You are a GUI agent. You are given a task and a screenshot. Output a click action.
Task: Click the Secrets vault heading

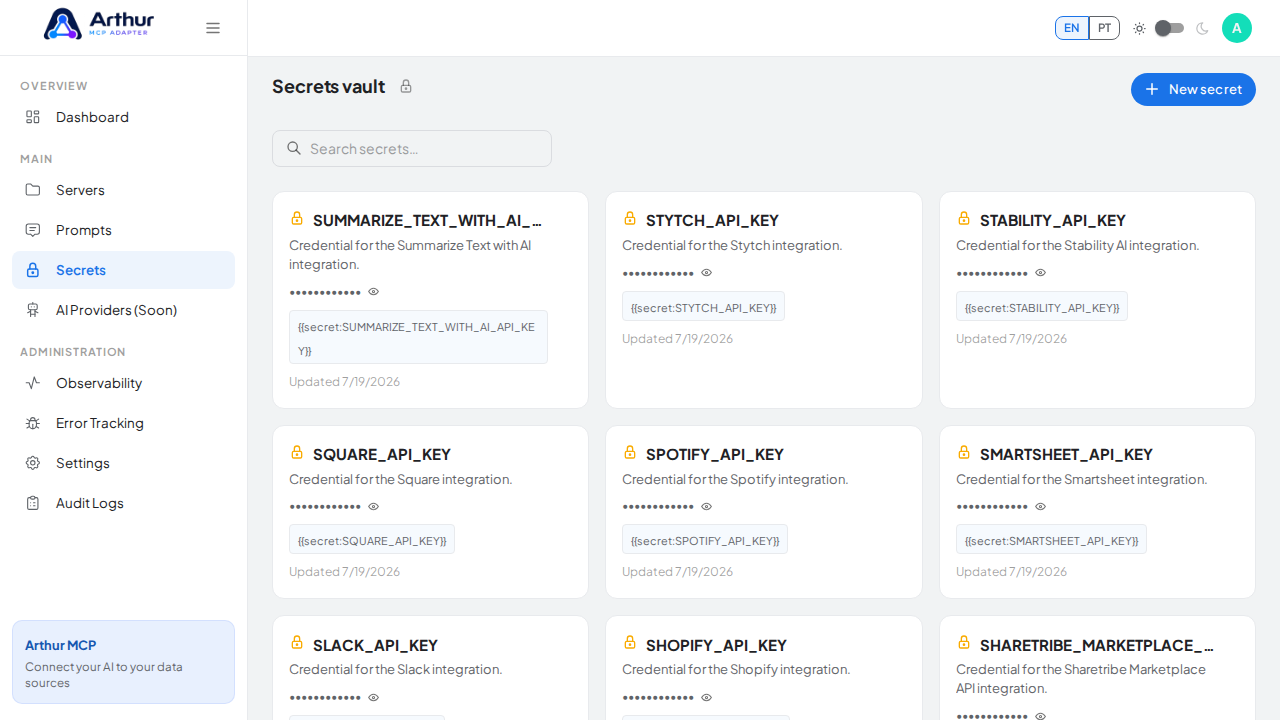pyautogui.click(x=328, y=86)
